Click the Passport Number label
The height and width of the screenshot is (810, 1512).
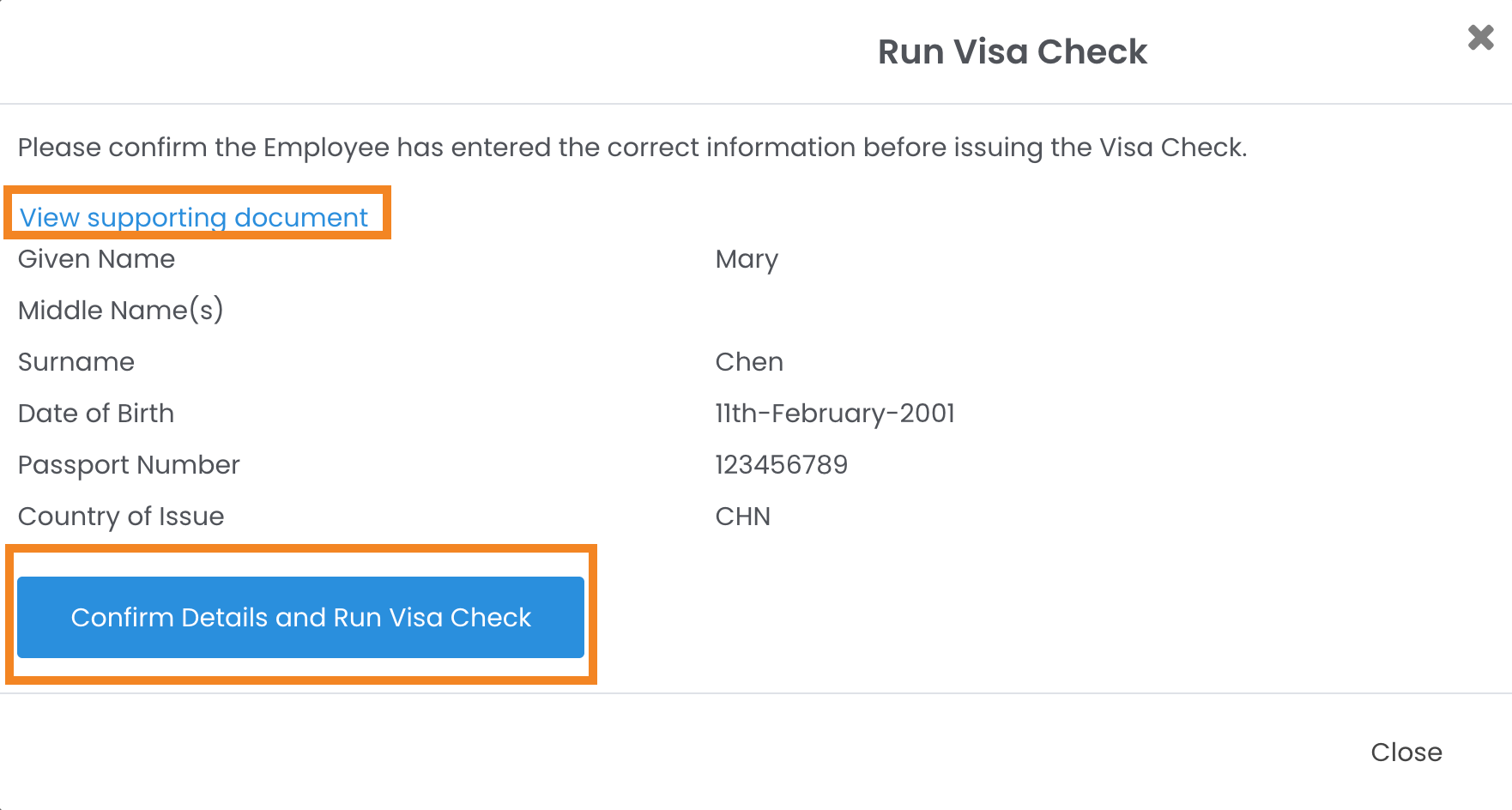[129, 465]
